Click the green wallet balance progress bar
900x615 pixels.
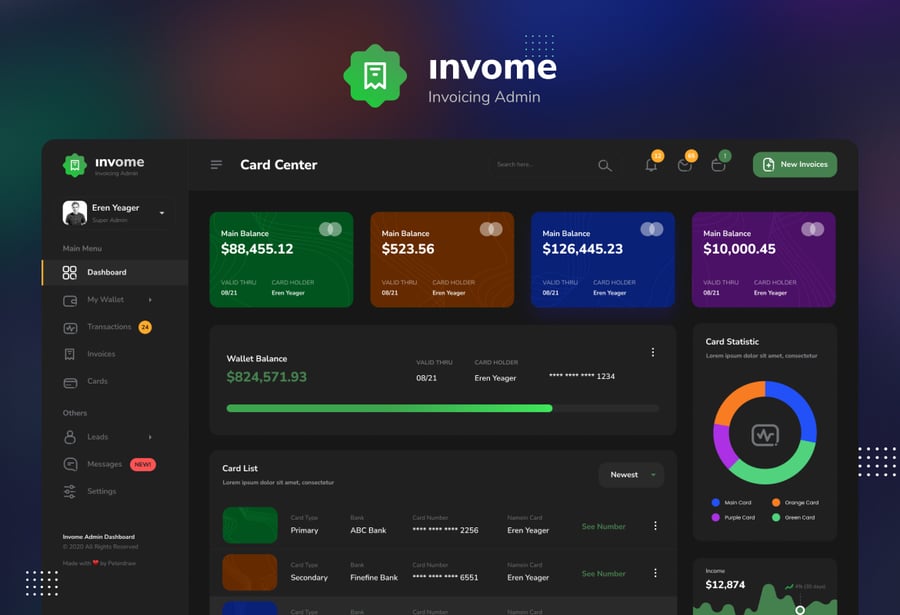pyautogui.click(x=390, y=408)
